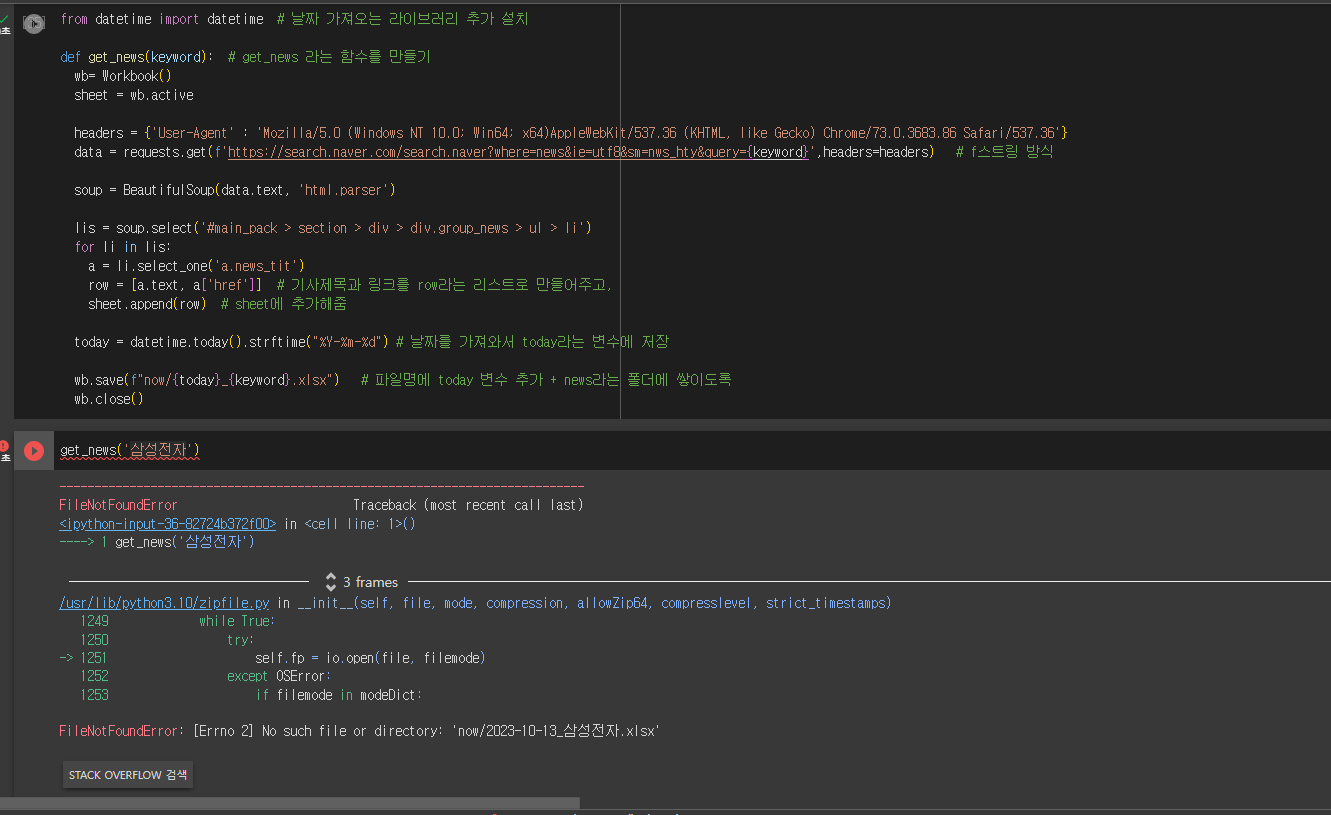The image size is (1331, 815).
Task: Click the 'def get_news(keyword):' line
Action: pos(136,57)
